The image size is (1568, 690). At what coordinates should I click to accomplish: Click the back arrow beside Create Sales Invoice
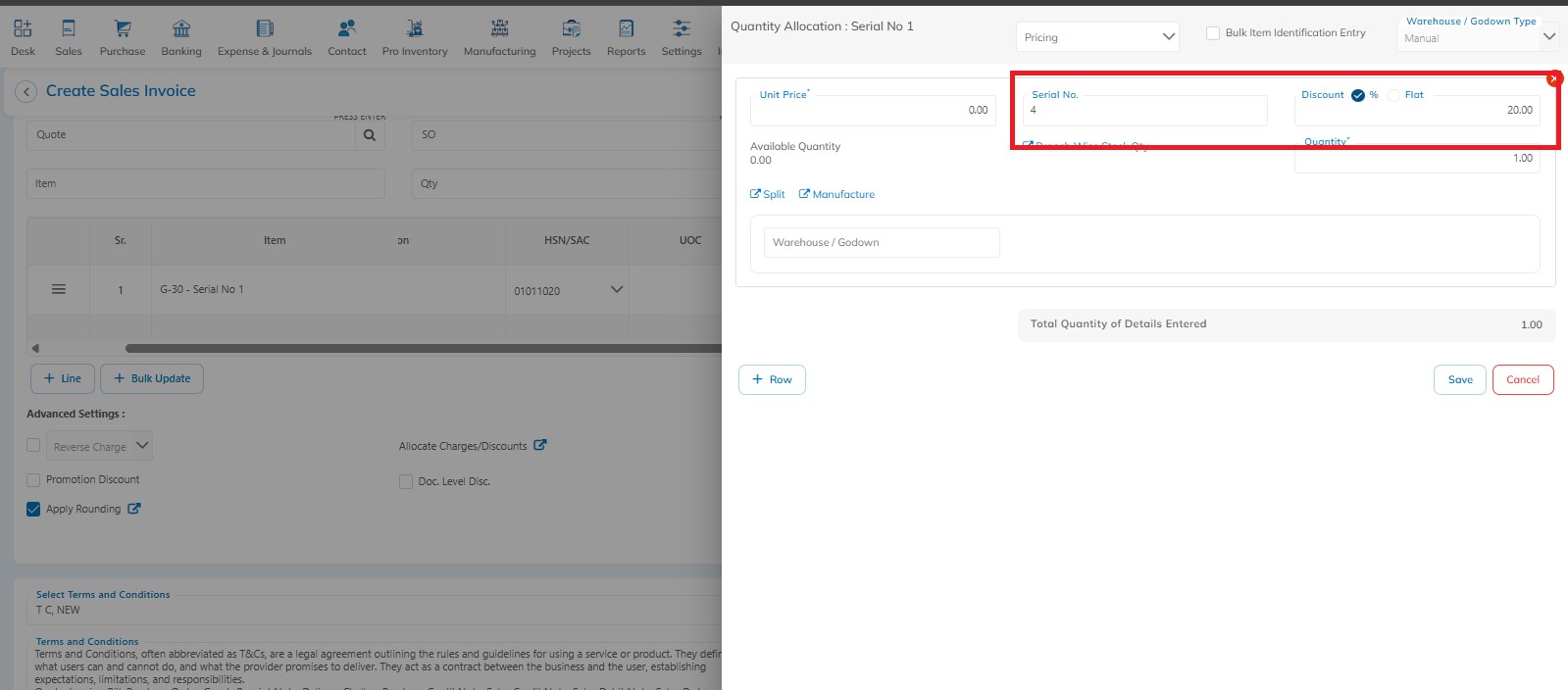(x=26, y=91)
